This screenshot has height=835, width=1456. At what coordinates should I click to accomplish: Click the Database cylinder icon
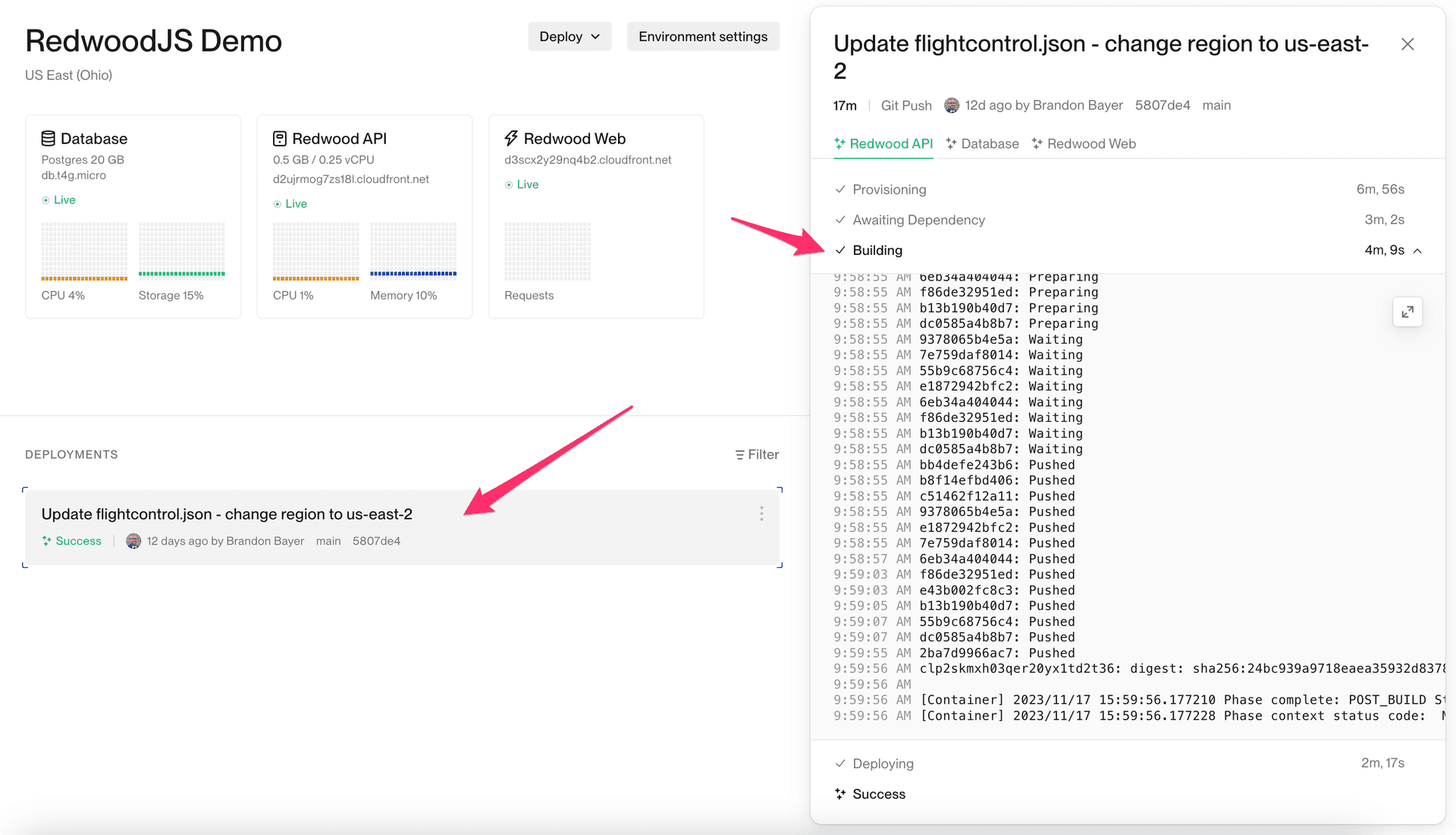click(x=48, y=139)
